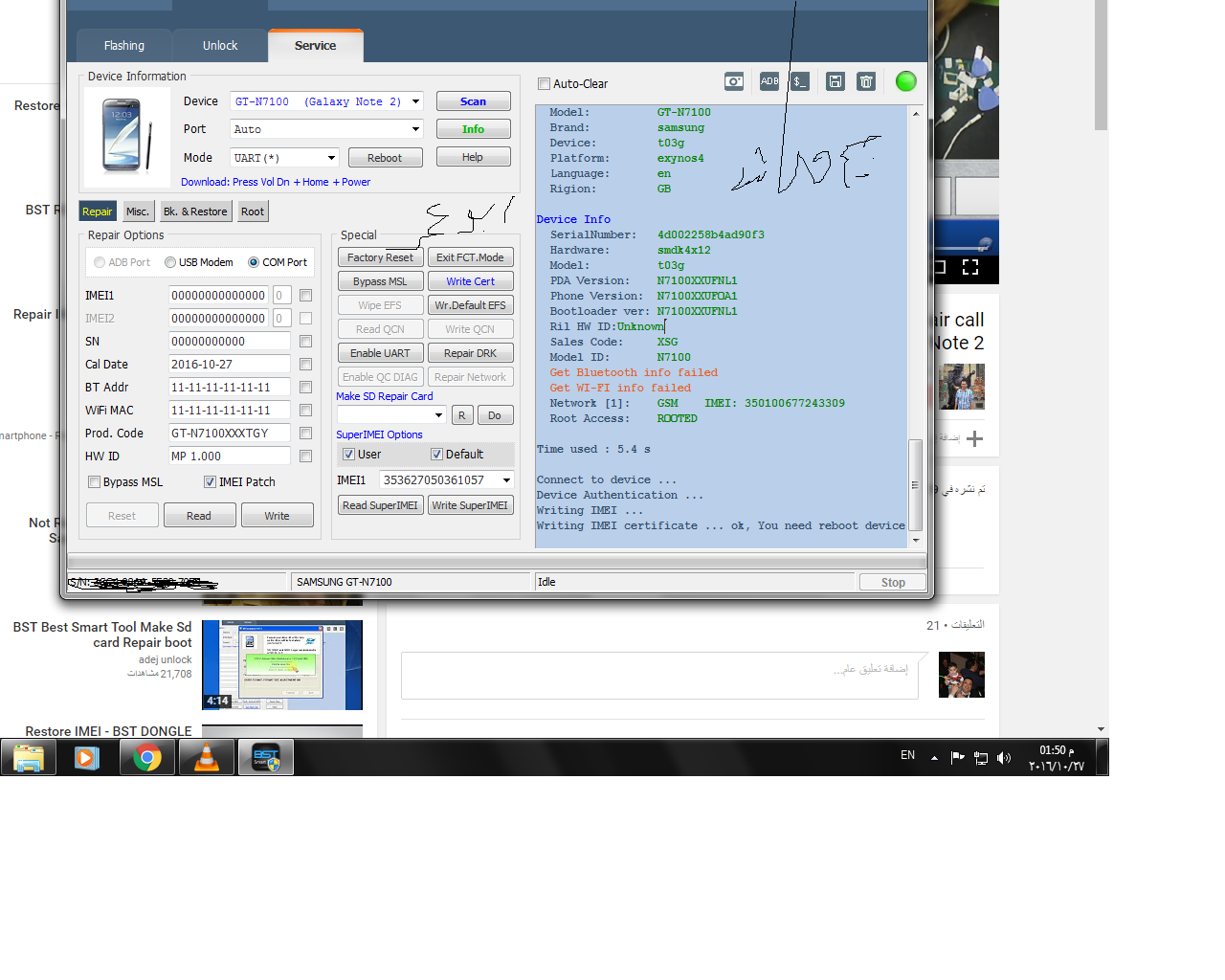The image size is (1225, 980).
Task: Select the USB Modem radio option
Action: click(x=170, y=262)
